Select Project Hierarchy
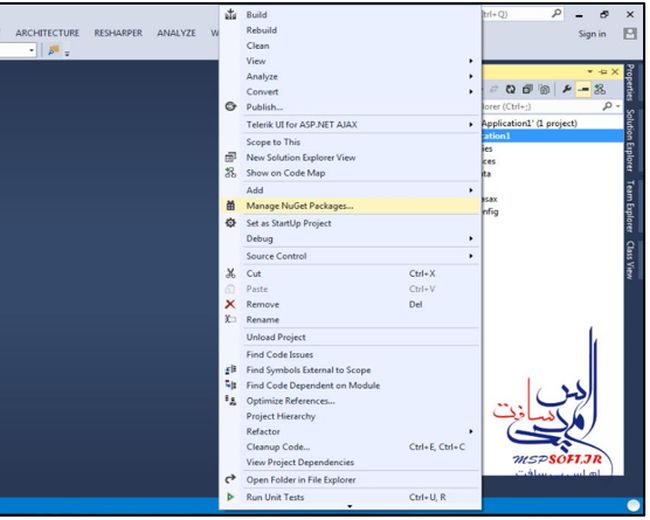Screen dimensions: 650x520 (x=281, y=416)
